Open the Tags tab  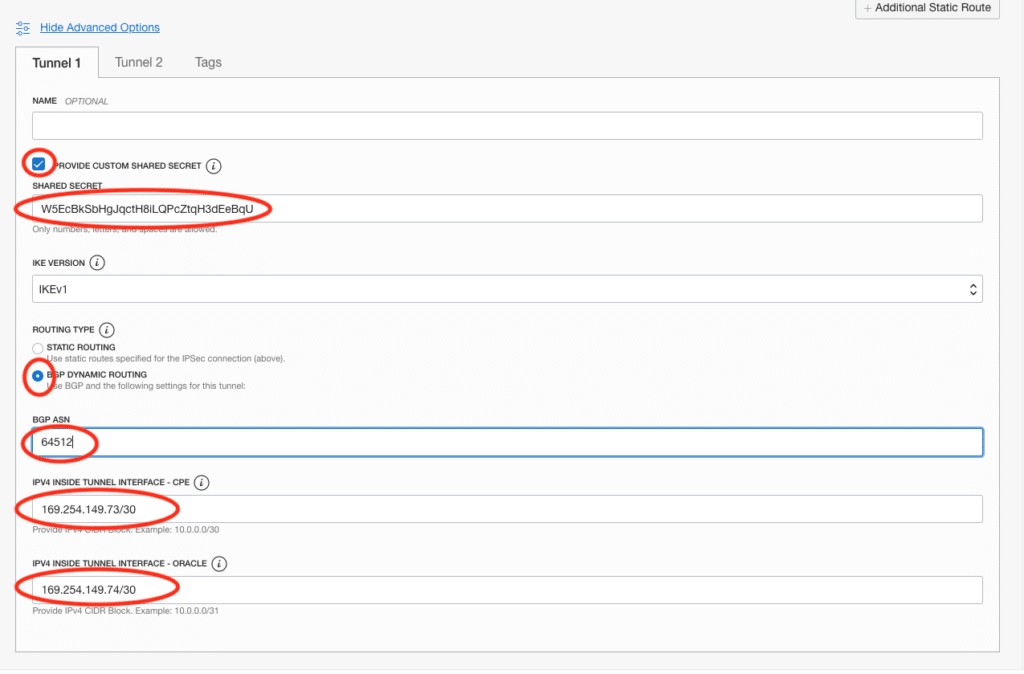pyautogui.click(x=208, y=62)
